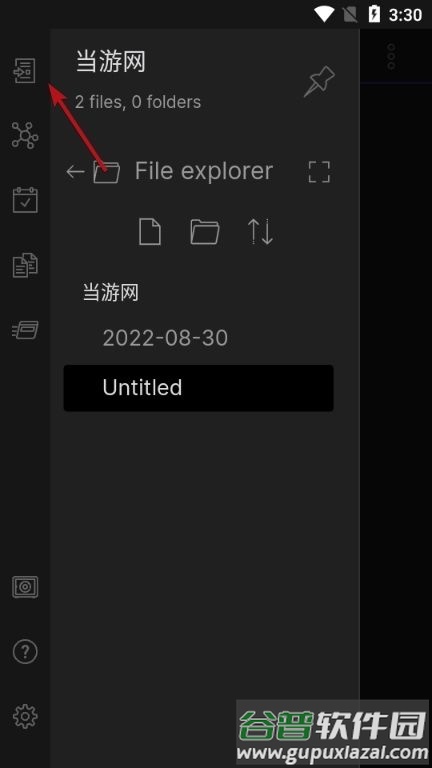Create a new folder icon

pos(205,232)
